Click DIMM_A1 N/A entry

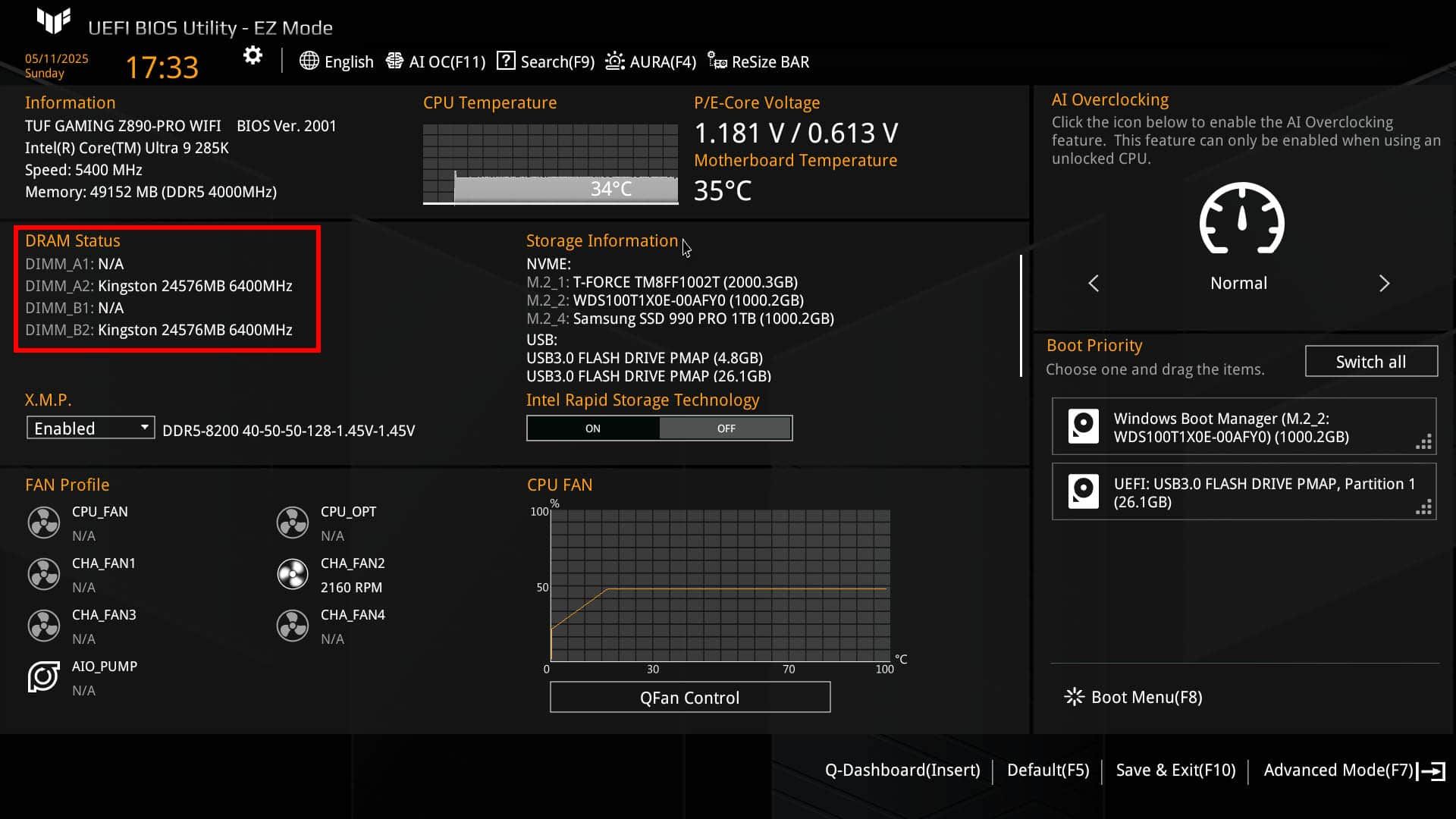click(74, 264)
